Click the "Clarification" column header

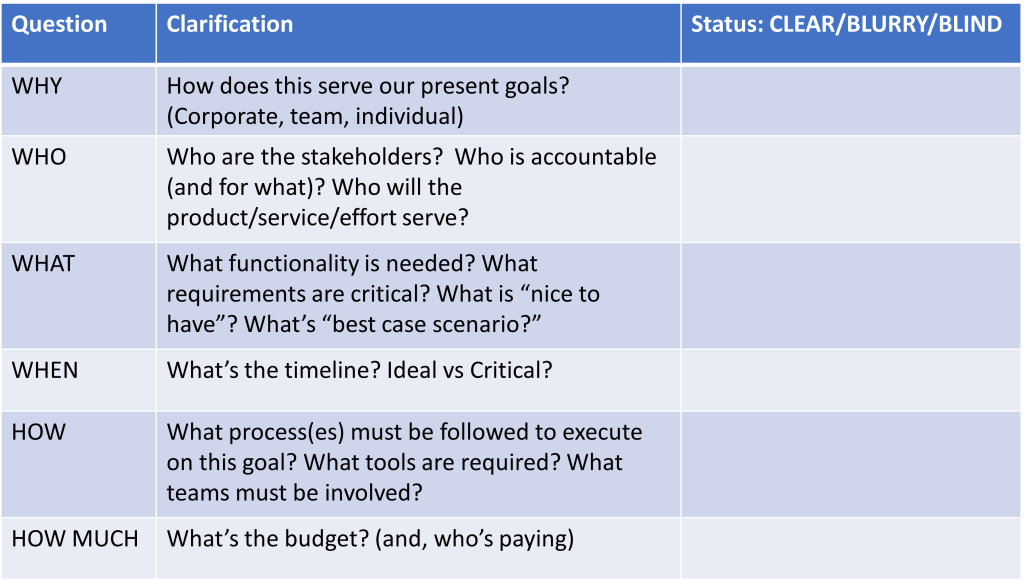pos(230,25)
